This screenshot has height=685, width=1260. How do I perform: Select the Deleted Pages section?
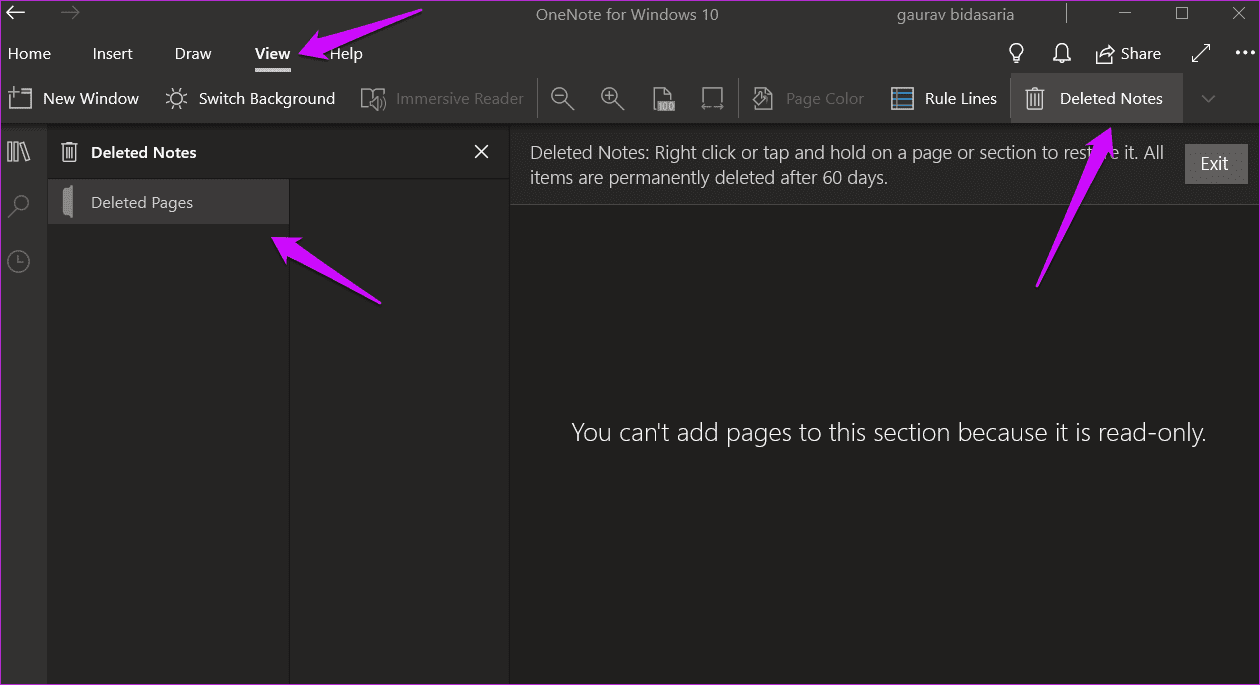pyautogui.click(x=168, y=202)
